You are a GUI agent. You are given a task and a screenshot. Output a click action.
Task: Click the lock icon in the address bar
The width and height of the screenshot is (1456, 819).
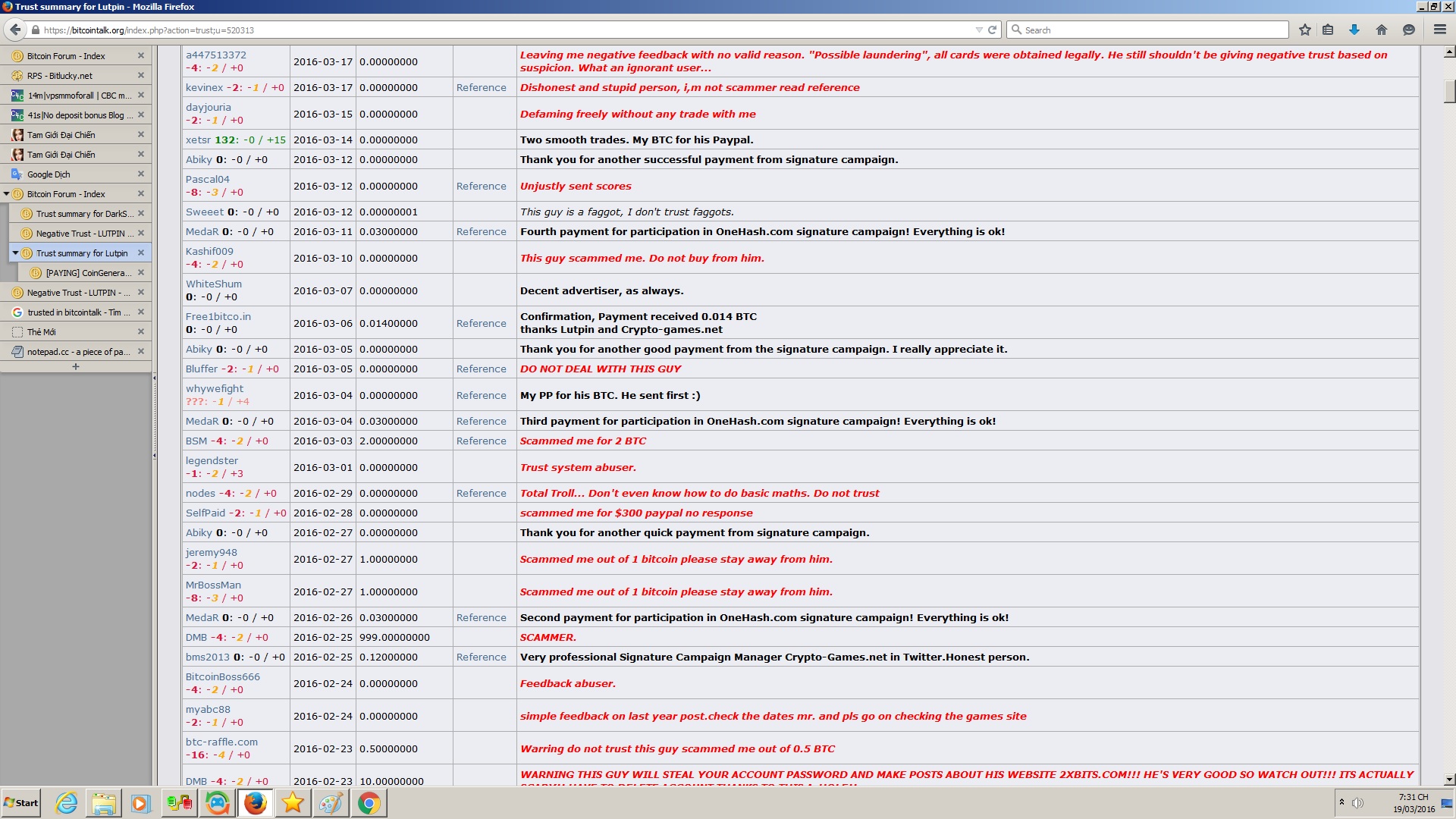pos(35,30)
